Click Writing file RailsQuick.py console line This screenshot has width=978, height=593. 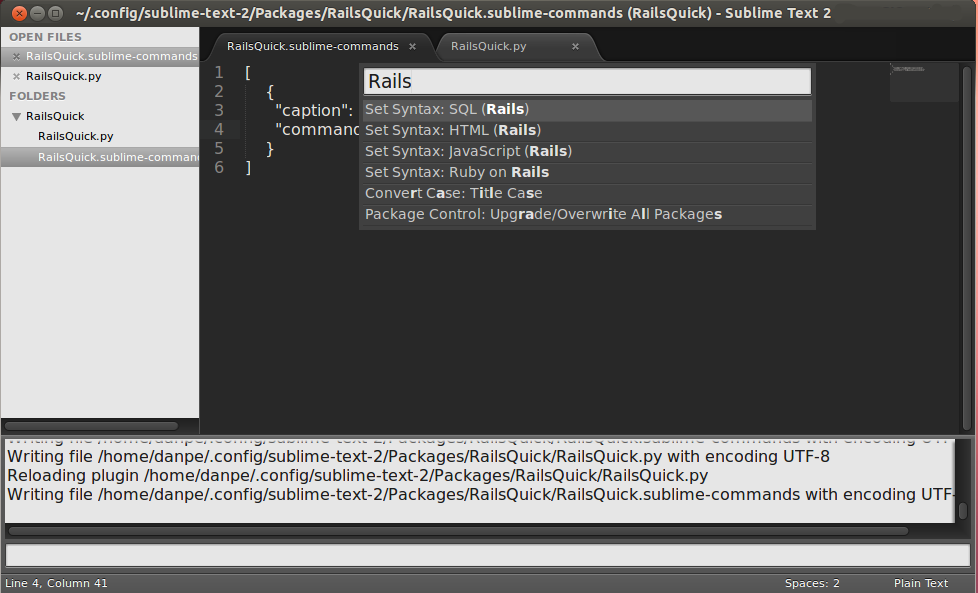point(419,457)
